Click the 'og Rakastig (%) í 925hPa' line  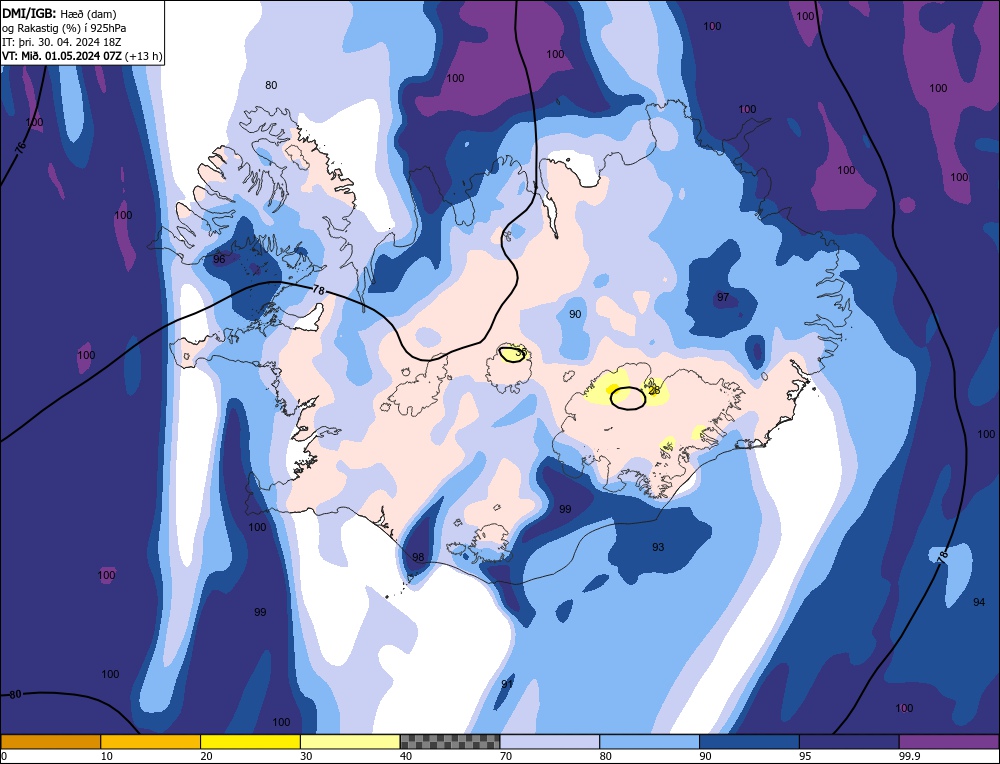tap(64, 28)
